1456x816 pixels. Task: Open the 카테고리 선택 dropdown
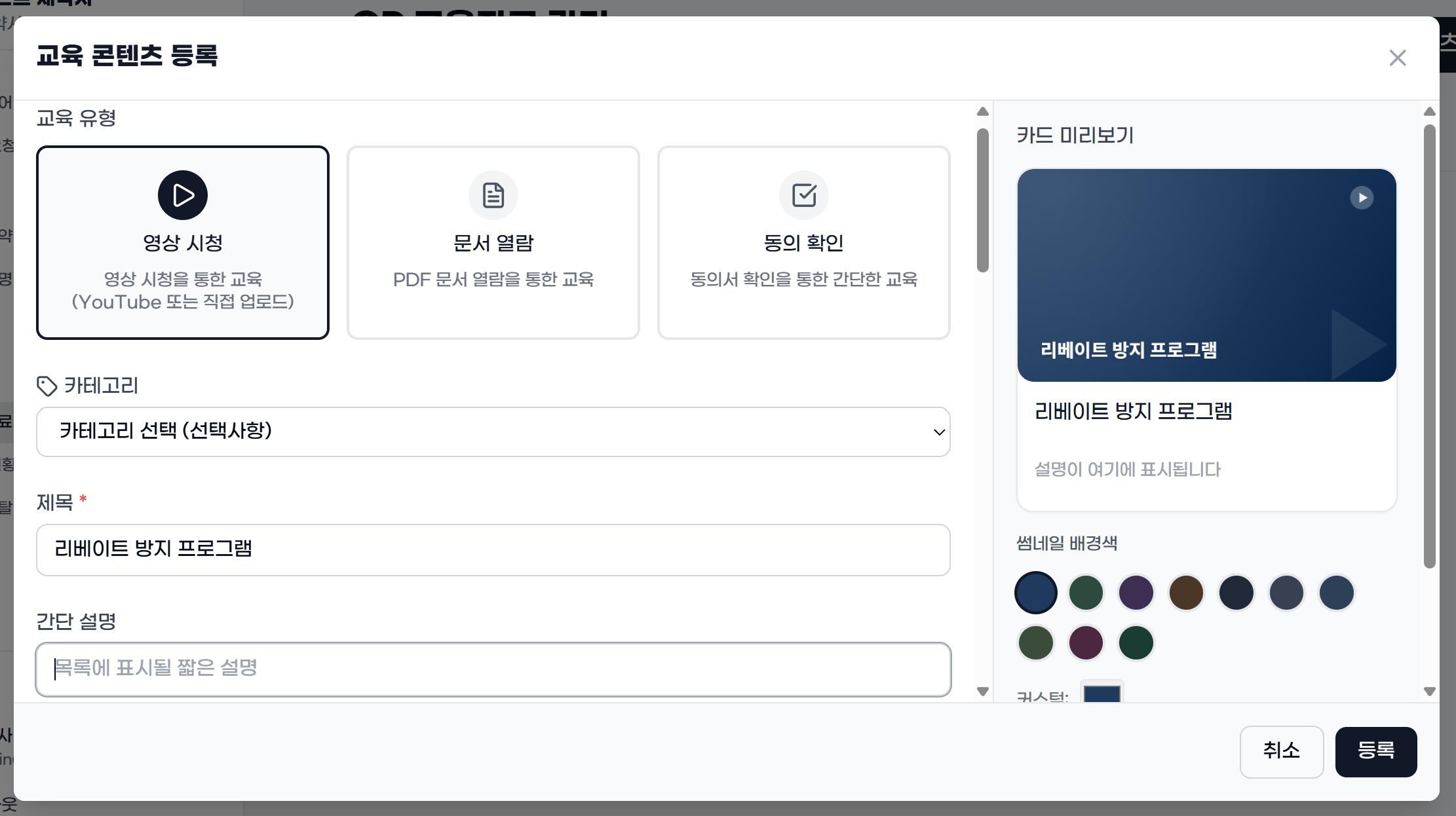(493, 432)
